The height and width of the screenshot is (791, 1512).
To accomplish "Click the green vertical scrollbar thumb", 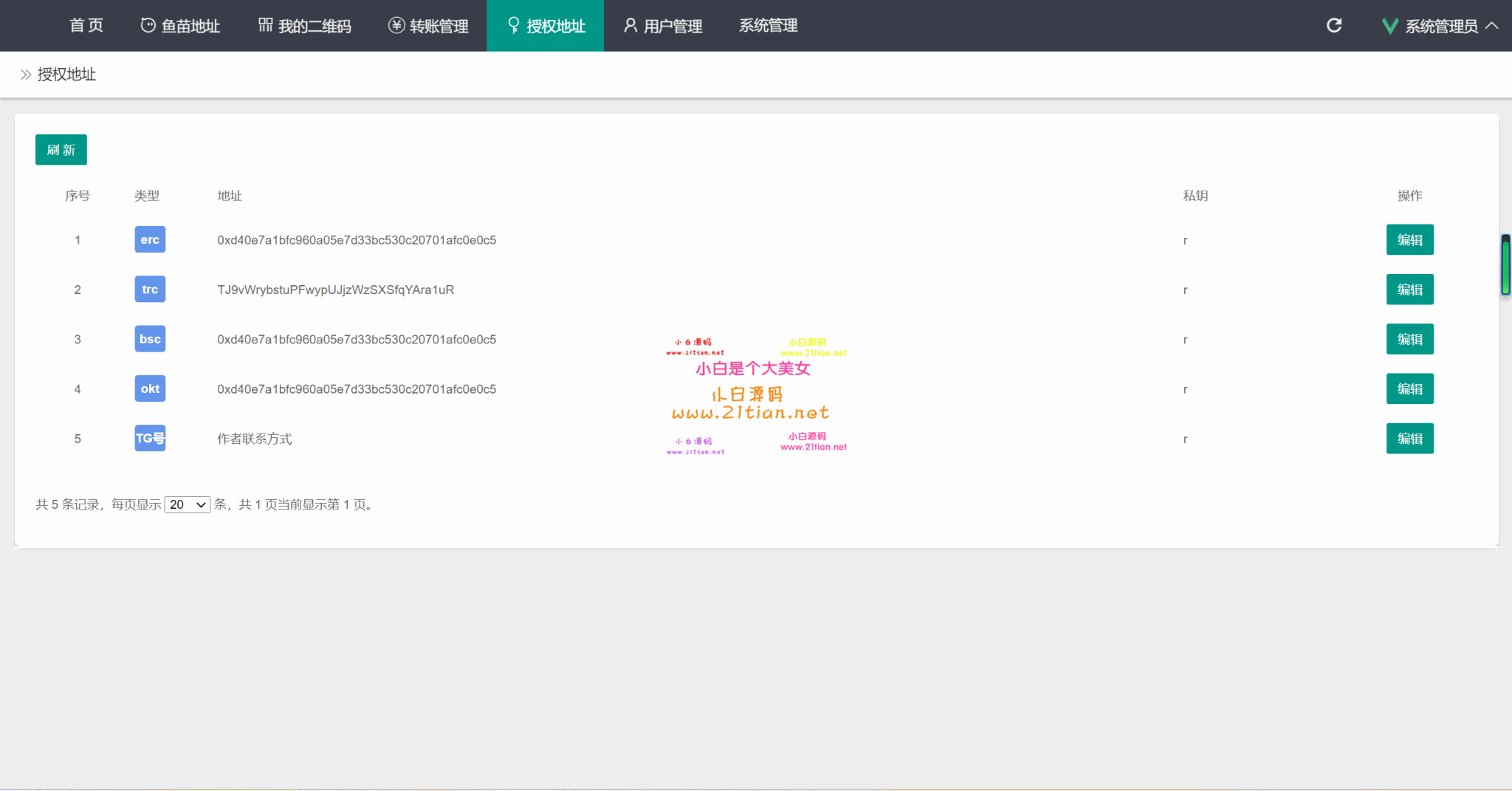I will 1505,265.
